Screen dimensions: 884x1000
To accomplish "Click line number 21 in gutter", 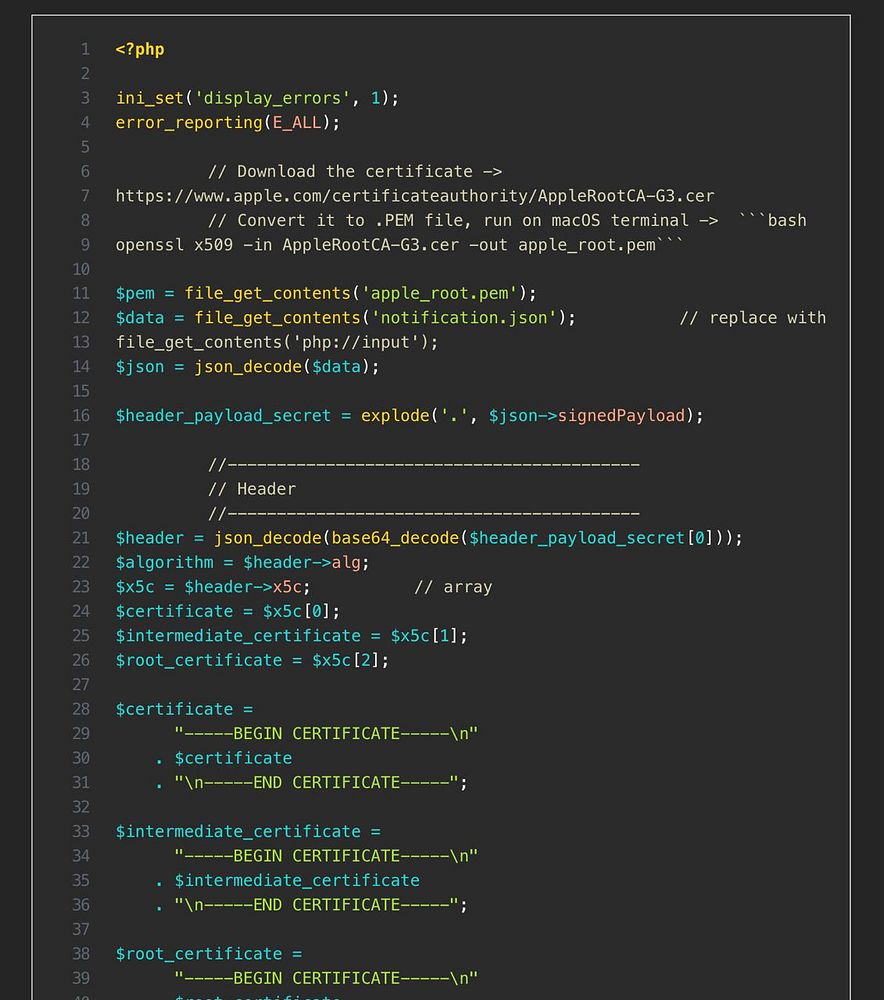I will pyautogui.click(x=81, y=538).
